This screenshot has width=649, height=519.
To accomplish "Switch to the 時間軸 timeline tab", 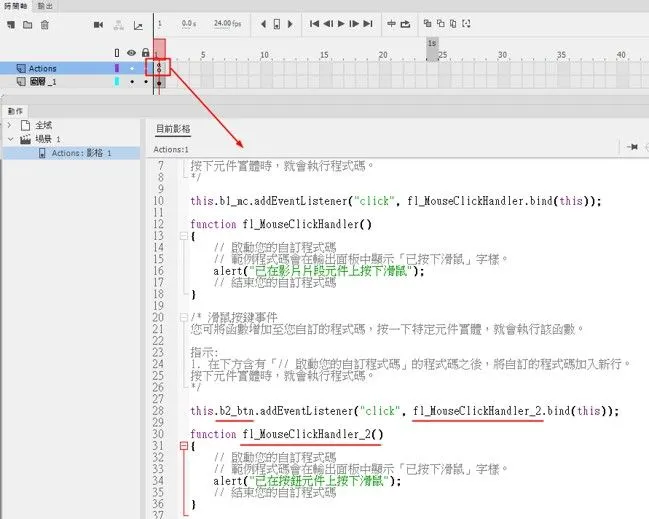I will [x=16, y=6].
